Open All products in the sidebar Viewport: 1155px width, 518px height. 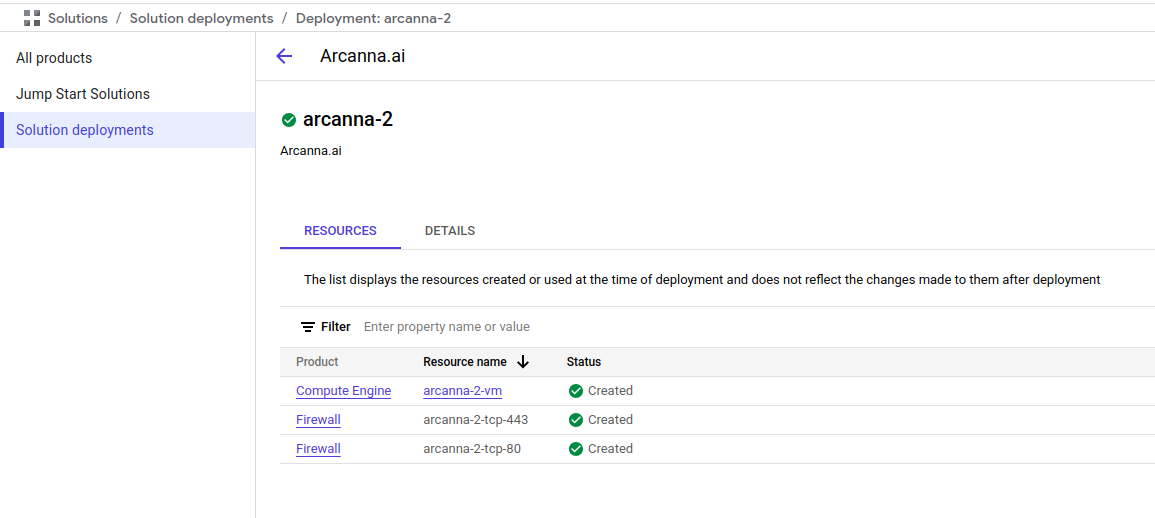click(x=54, y=58)
